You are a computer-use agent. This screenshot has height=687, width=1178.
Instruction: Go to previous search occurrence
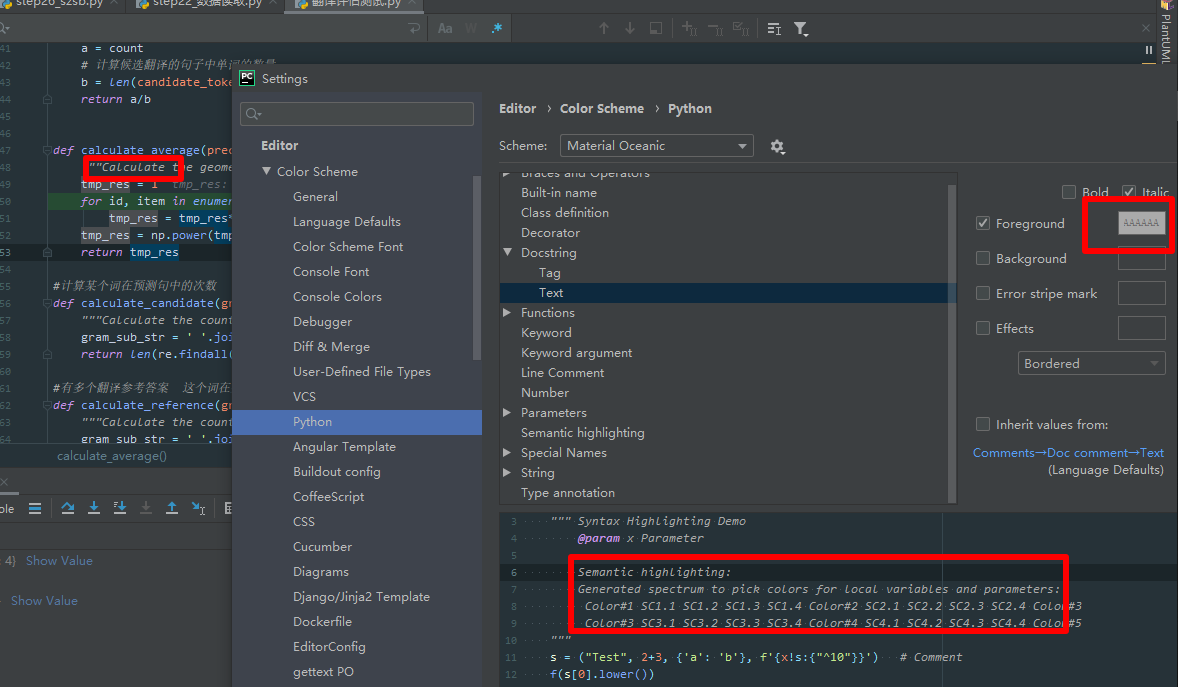pyautogui.click(x=604, y=29)
